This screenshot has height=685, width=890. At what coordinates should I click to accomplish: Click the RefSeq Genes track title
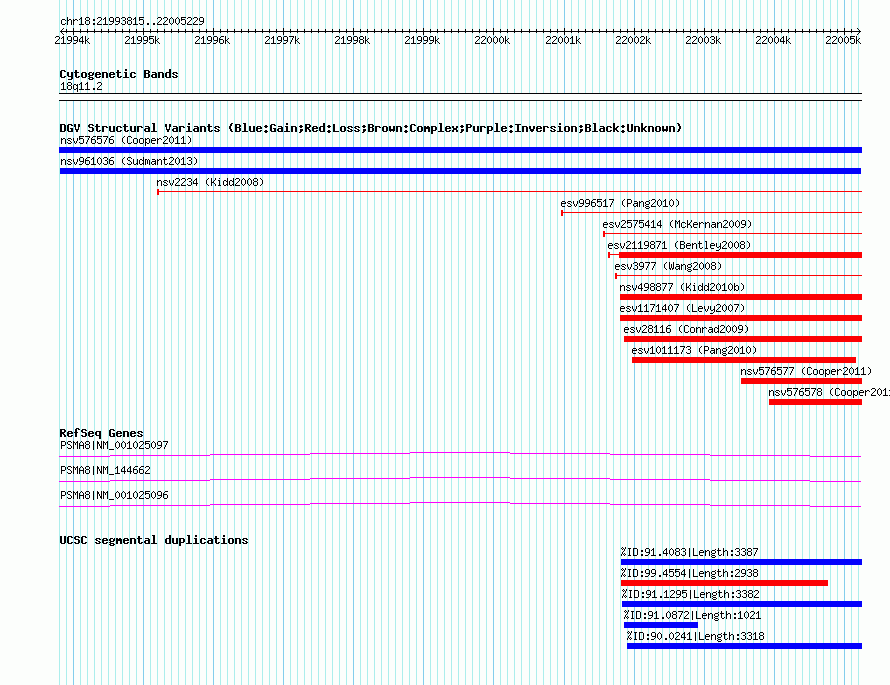pyautogui.click(x=101, y=433)
